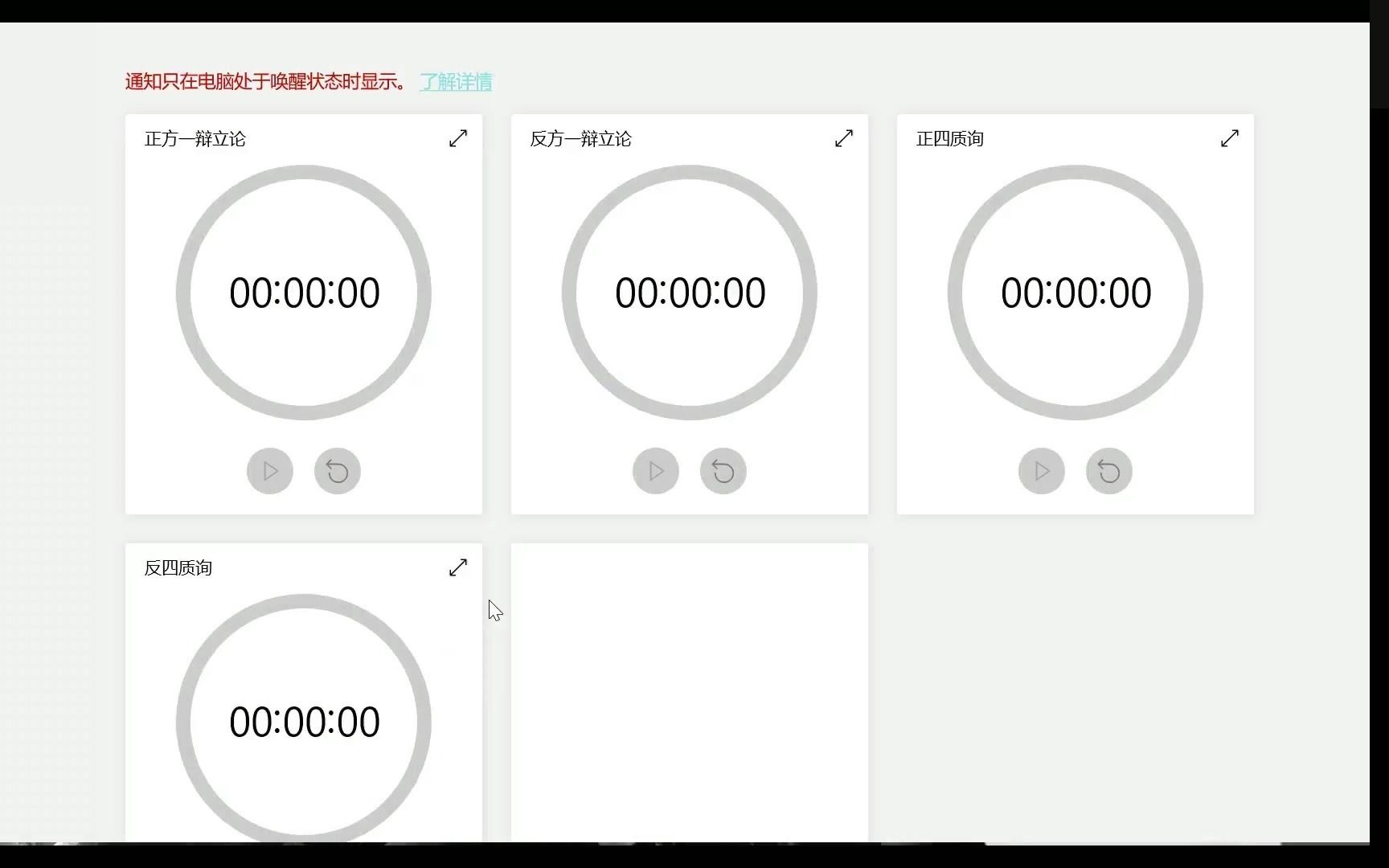The width and height of the screenshot is (1389, 868).
Task: Click the 正四质询 time display 00:00:00
Action: pos(1076,293)
